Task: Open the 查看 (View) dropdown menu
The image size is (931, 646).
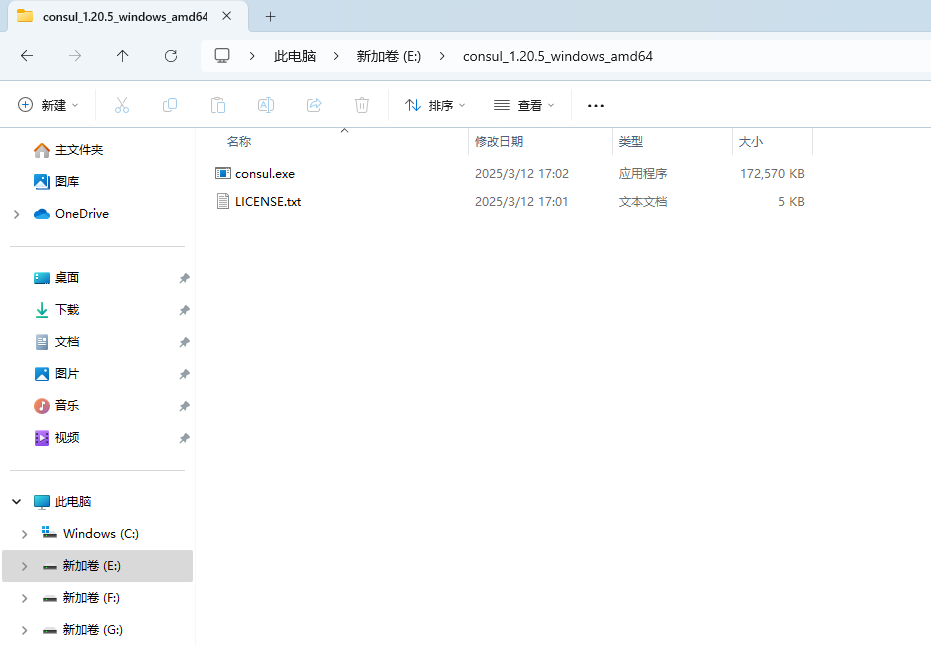Action: pos(524,105)
